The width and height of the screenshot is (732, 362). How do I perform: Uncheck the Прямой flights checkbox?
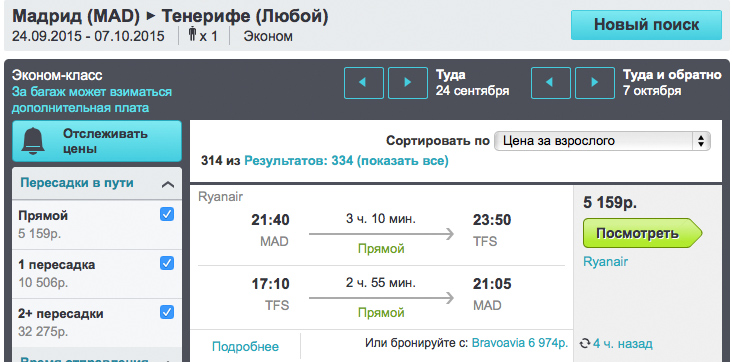coord(167,214)
